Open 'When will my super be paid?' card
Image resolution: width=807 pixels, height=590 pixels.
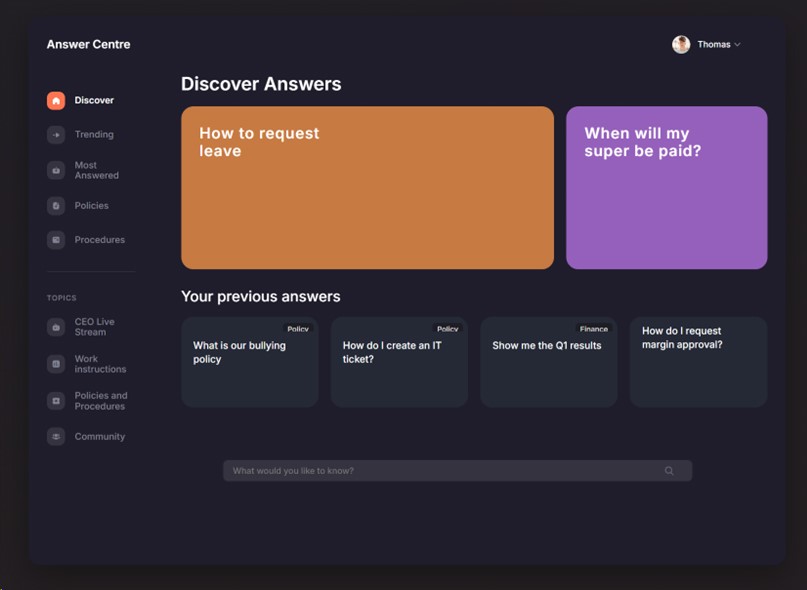[x=666, y=188]
